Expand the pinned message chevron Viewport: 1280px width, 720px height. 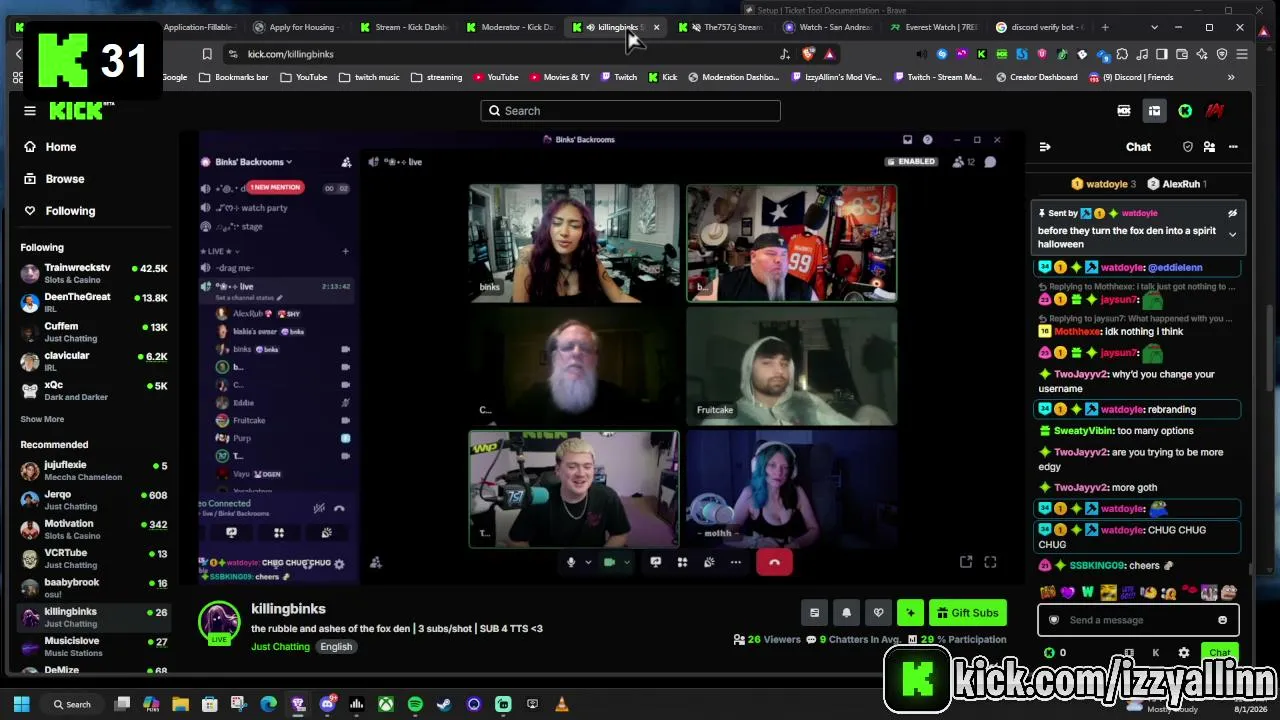coord(1232,235)
